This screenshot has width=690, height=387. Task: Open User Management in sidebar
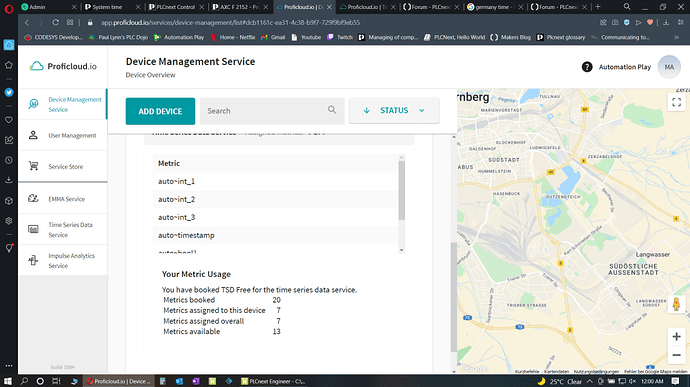coord(62,135)
